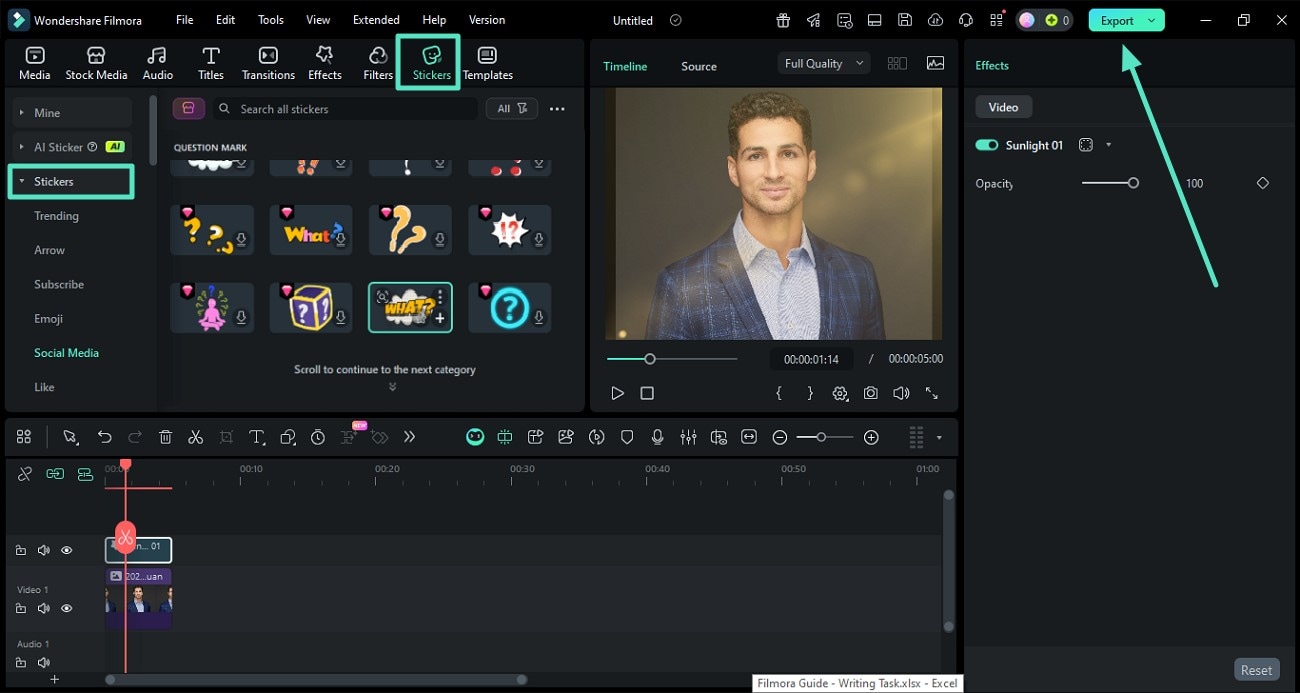
Task: Toggle visibility of the Video 1 track
Action: click(x=66, y=608)
